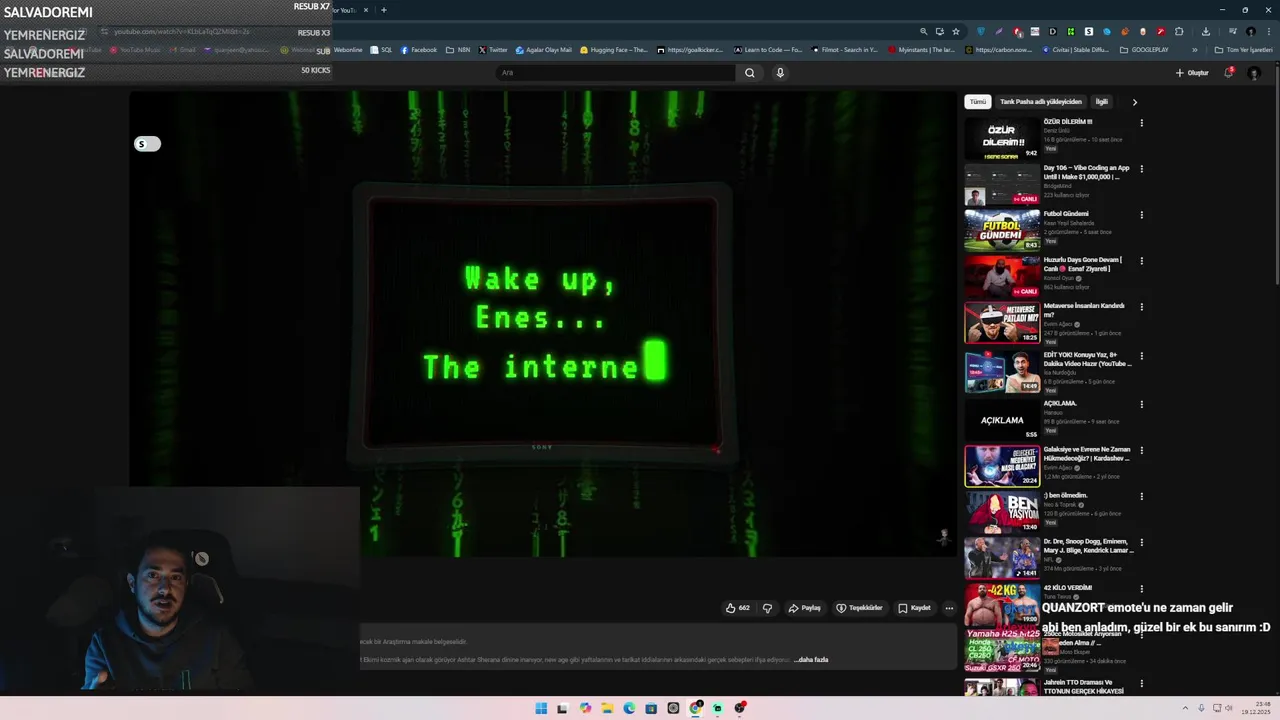
Task: Open the Facebook bookmark
Action: [419, 50]
